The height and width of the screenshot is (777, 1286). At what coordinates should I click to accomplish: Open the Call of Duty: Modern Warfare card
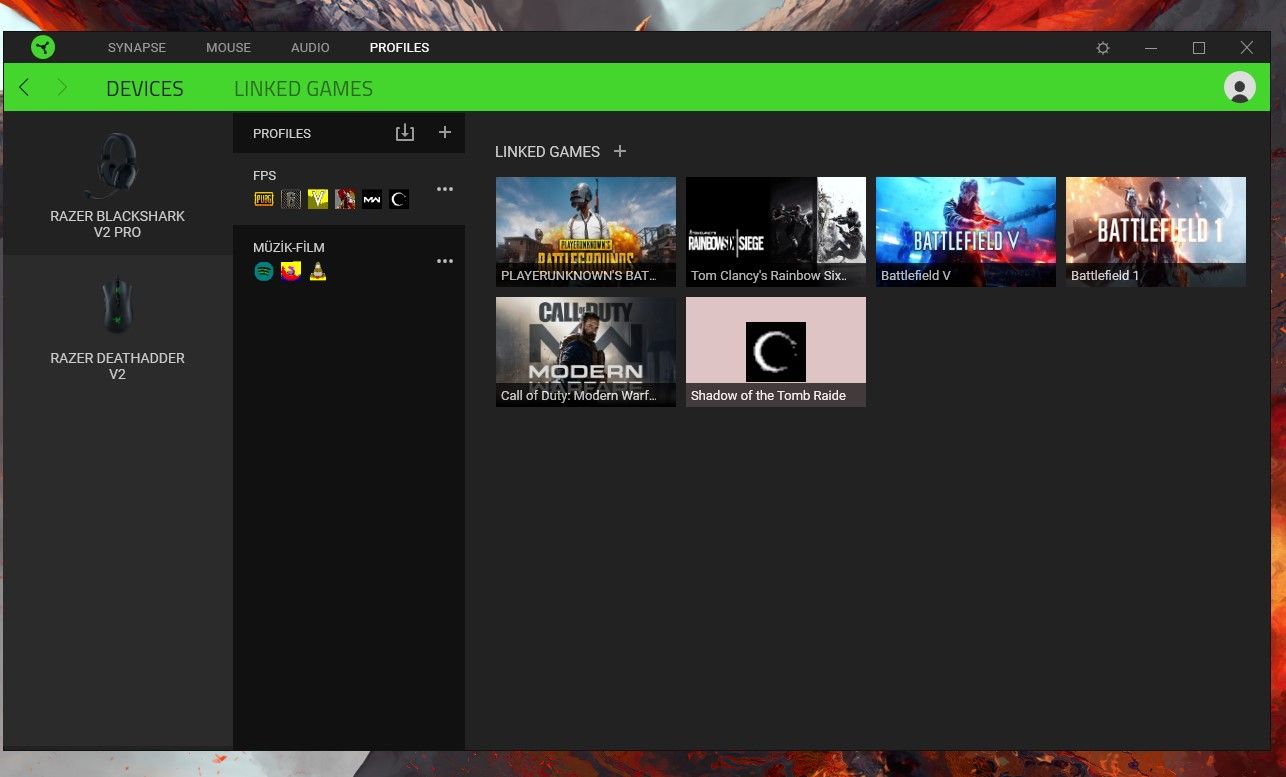[586, 352]
